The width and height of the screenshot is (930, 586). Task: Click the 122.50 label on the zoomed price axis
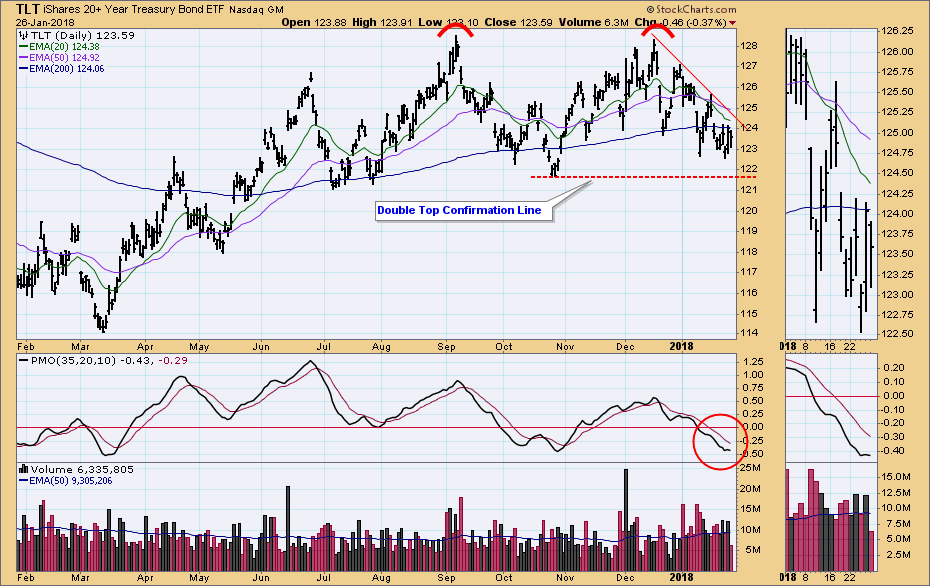(x=897, y=333)
